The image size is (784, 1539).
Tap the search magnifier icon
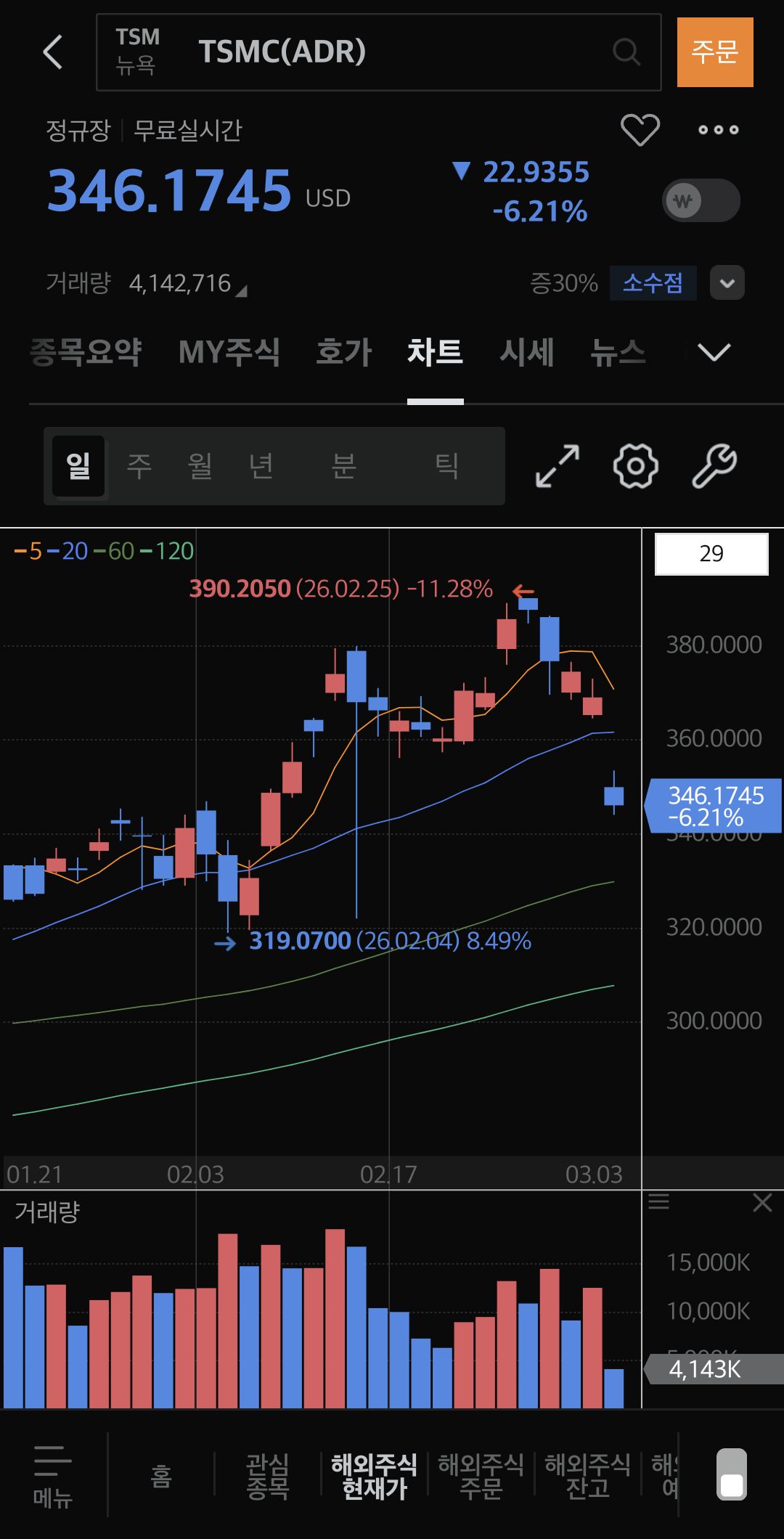pos(626,52)
